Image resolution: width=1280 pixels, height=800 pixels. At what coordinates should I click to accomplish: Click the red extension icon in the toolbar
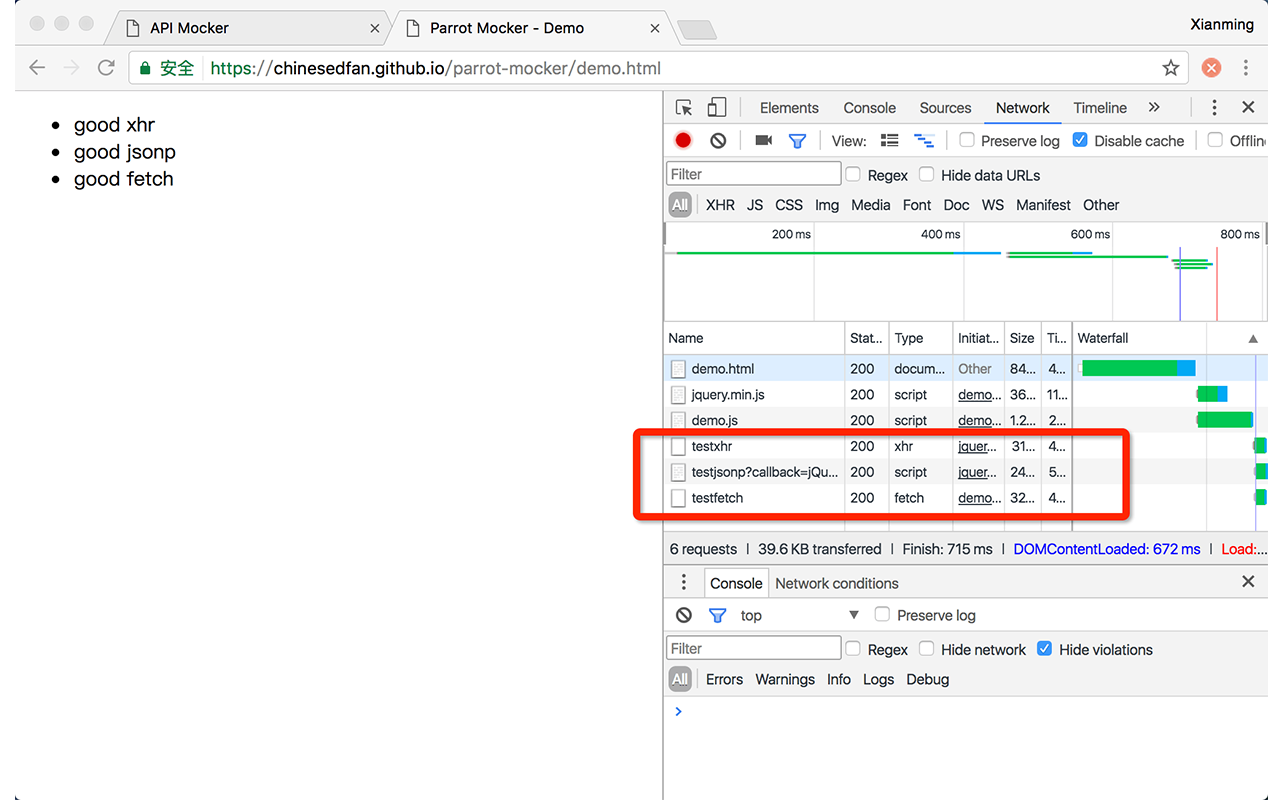[x=1211, y=68]
